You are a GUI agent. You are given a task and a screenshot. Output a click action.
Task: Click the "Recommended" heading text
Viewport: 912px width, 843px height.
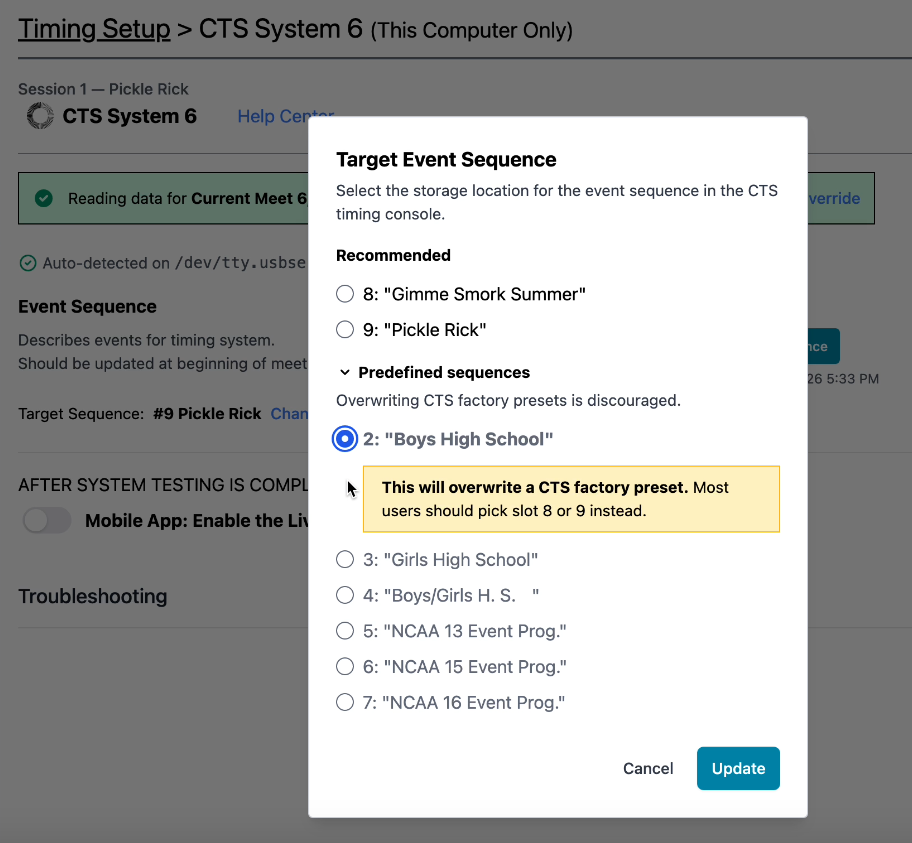point(393,255)
